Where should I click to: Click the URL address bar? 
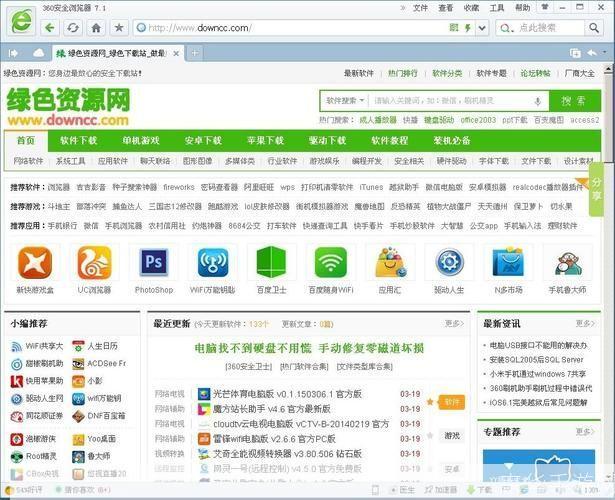[290, 28]
